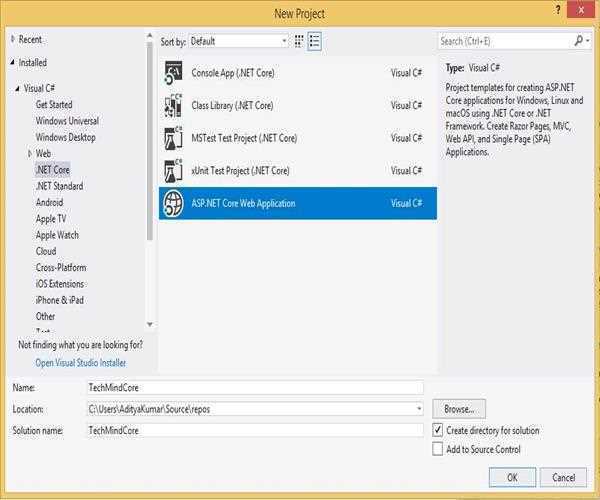Uncheck Create directory for solution
This screenshot has height=500, width=600.
pyautogui.click(x=438, y=430)
